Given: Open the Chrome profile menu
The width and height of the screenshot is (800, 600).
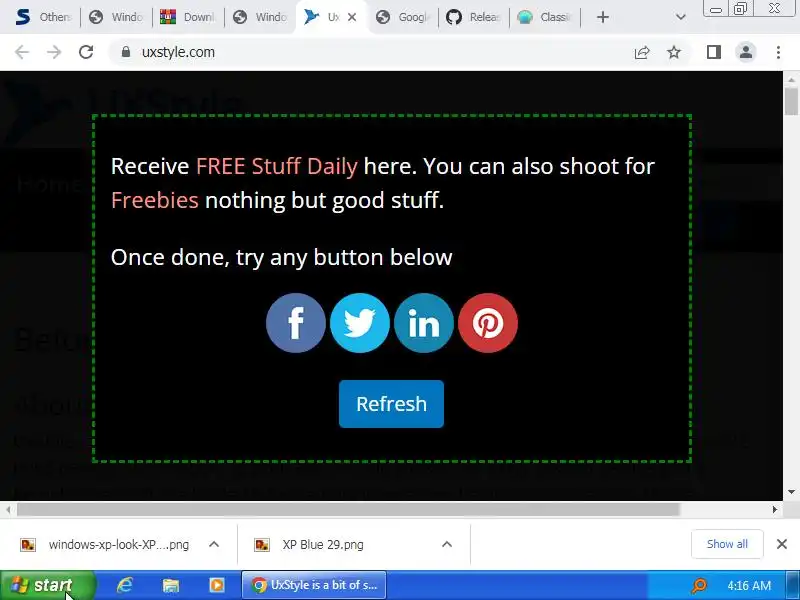Looking at the screenshot, I should pos(746,52).
